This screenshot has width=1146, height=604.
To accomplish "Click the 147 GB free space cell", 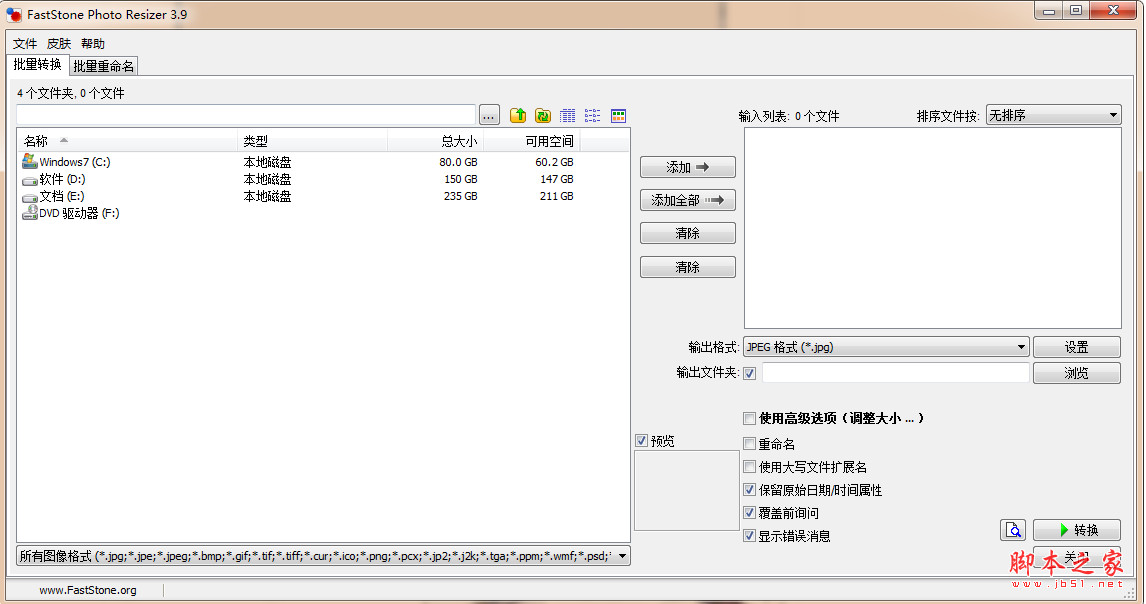I will click(x=557, y=179).
